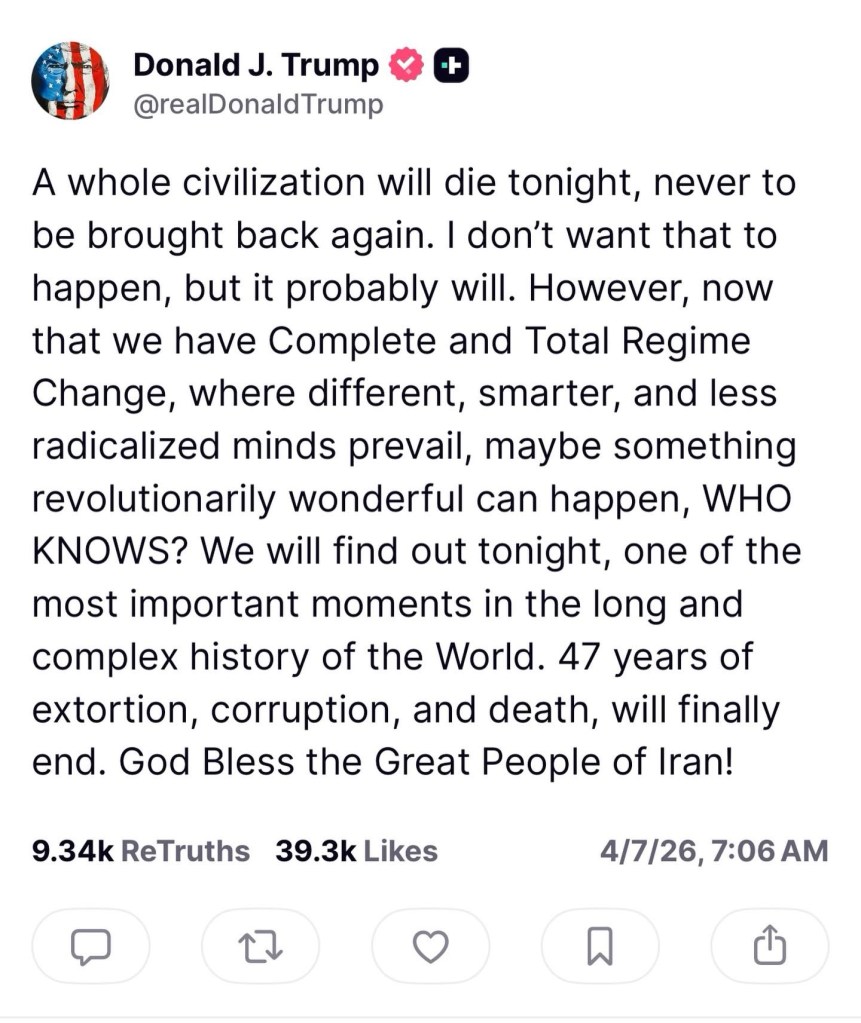This screenshot has height=1023, width=861.
Task: Open the Donald J. Trump display name
Action: click(256, 66)
